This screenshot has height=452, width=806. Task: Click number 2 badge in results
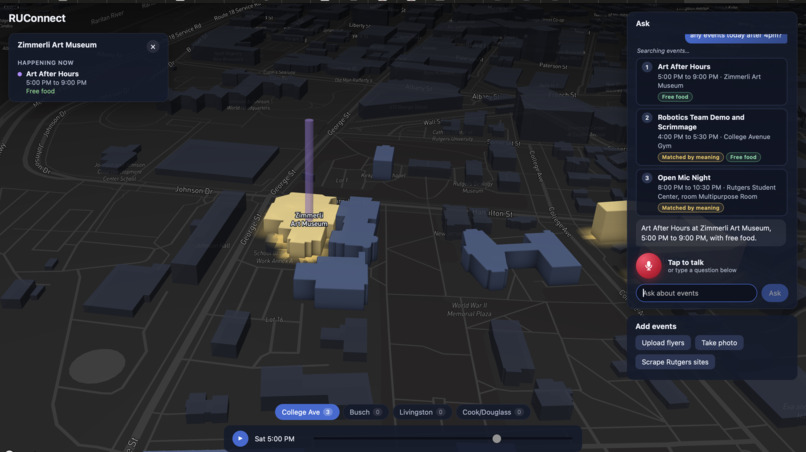[x=647, y=118]
